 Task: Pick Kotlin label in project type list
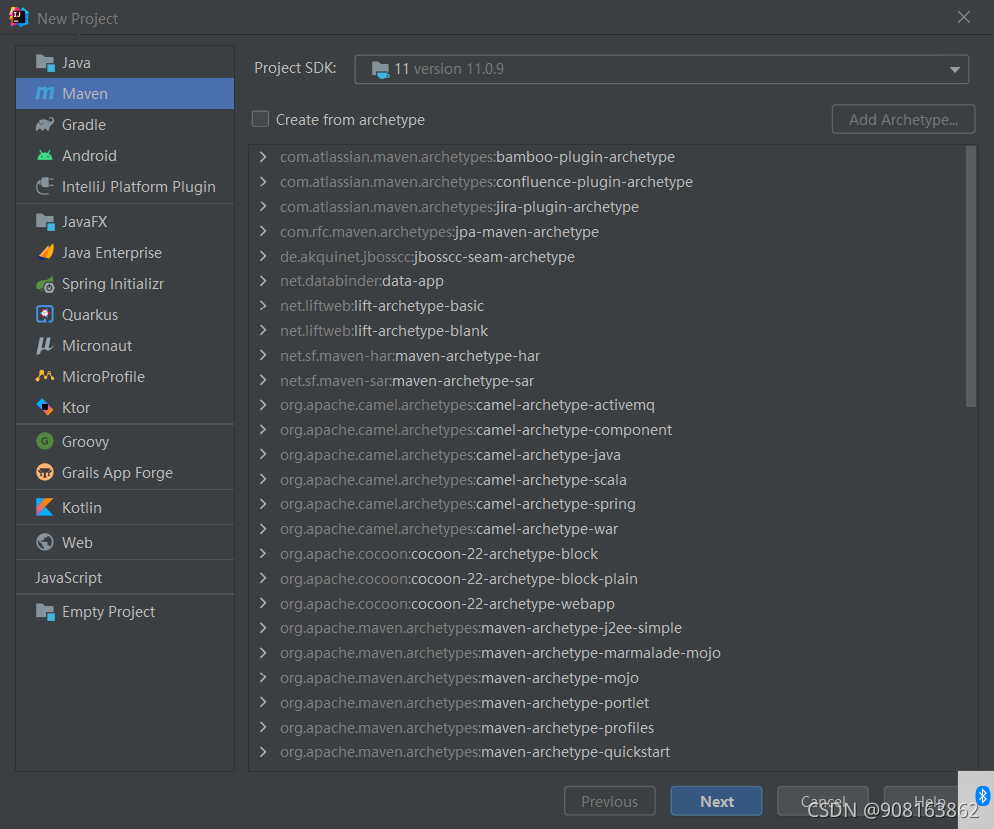(x=82, y=508)
